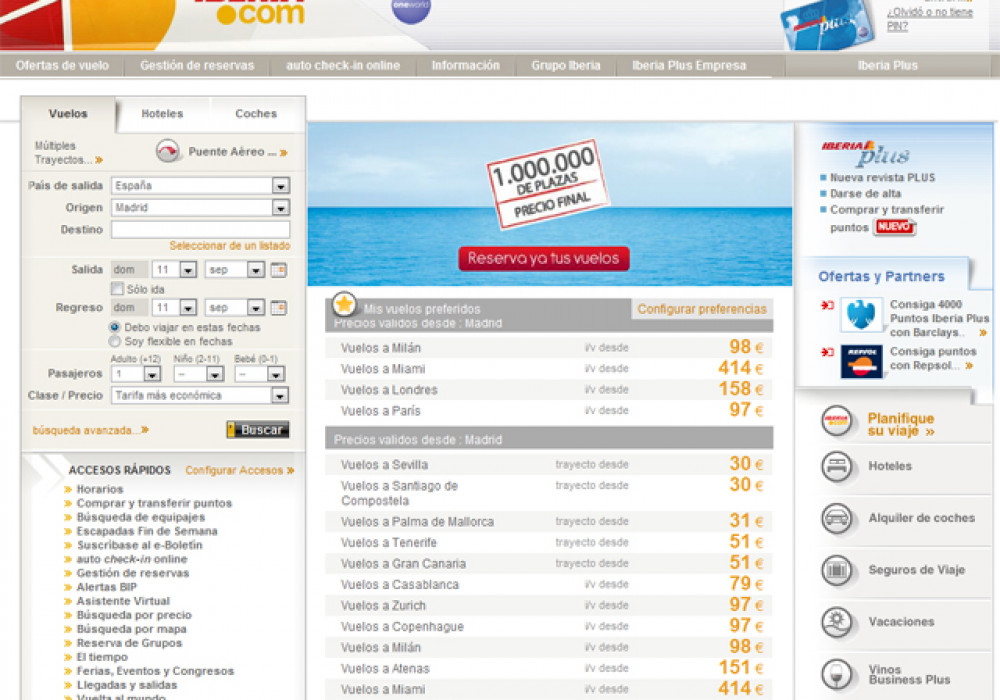Image resolution: width=1000 pixels, height=700 pixels.
Task: Click the ¿Olvidó o no tiene PIN? link
Action: (929, 19)
